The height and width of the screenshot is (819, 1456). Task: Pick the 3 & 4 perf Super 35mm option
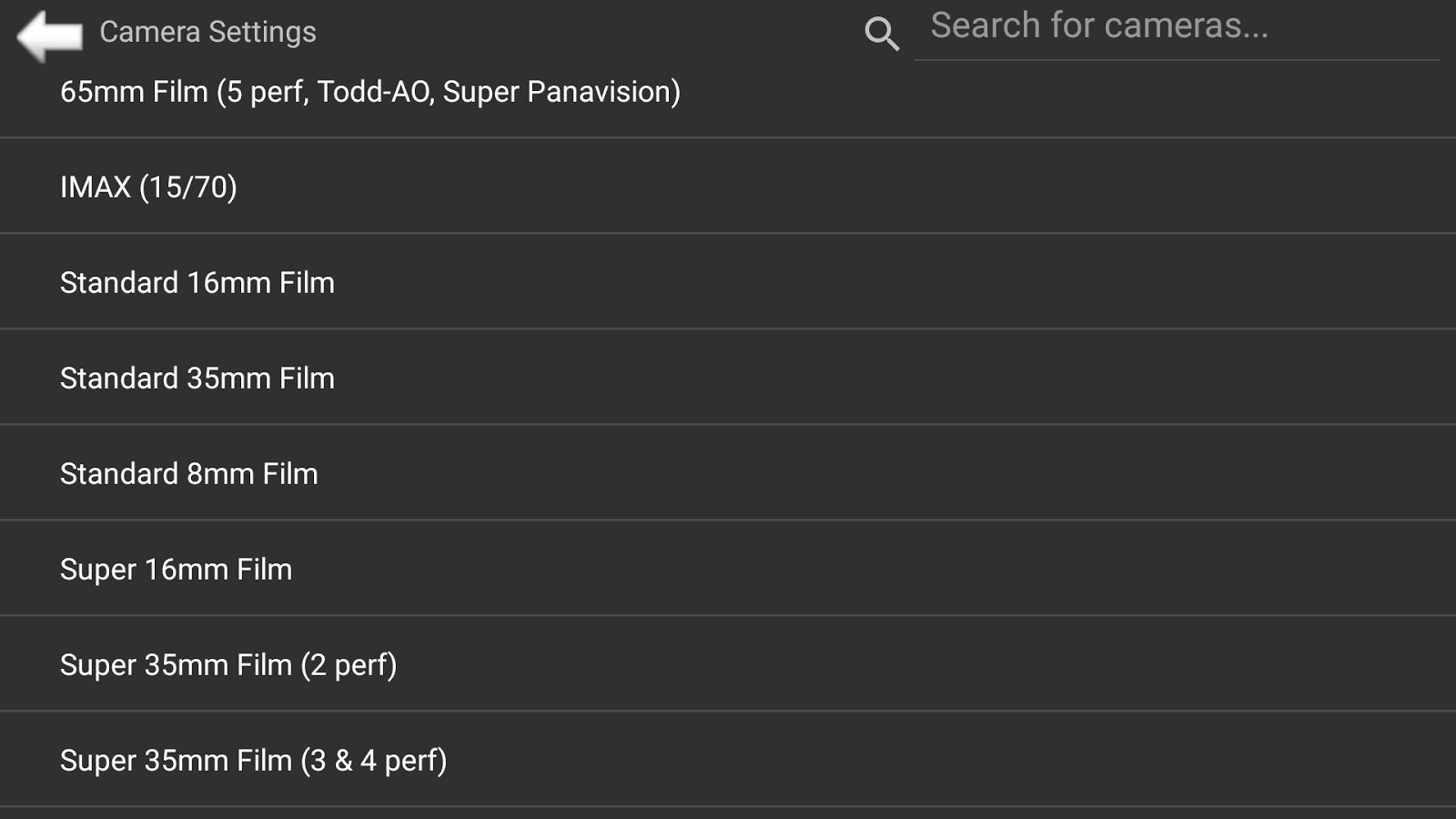pyautogui.click(x=253, y=761)
